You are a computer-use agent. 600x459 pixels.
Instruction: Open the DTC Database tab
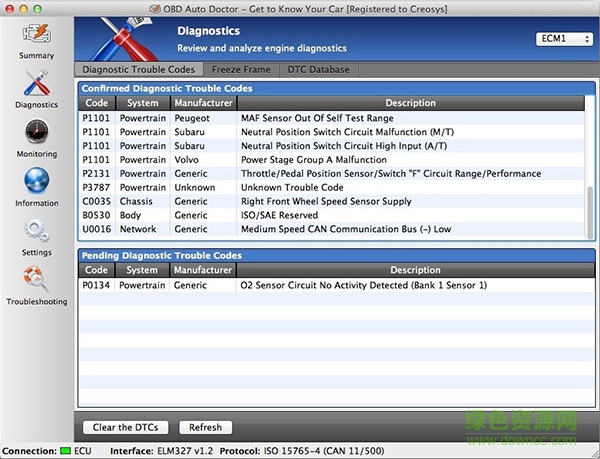tap(318, 70)
